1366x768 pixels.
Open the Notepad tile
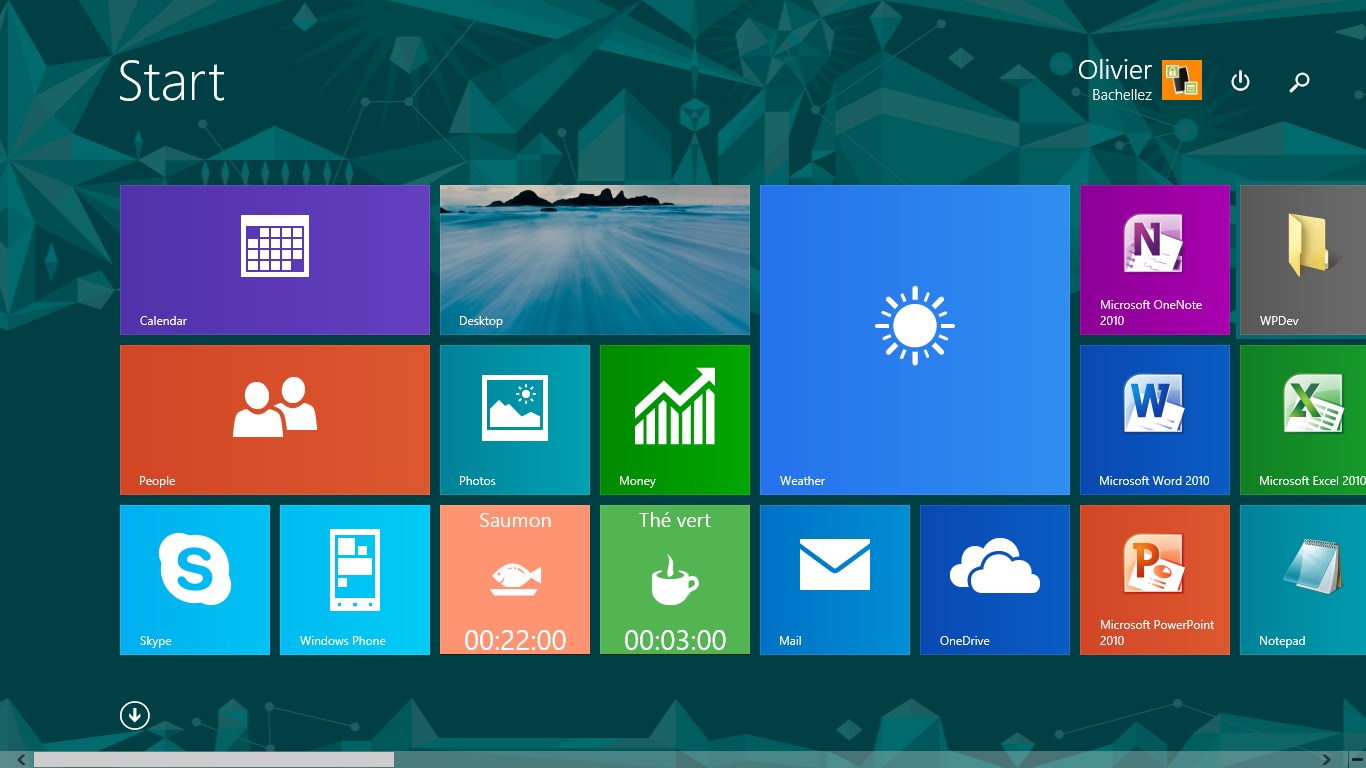[x=1303, y=580]
